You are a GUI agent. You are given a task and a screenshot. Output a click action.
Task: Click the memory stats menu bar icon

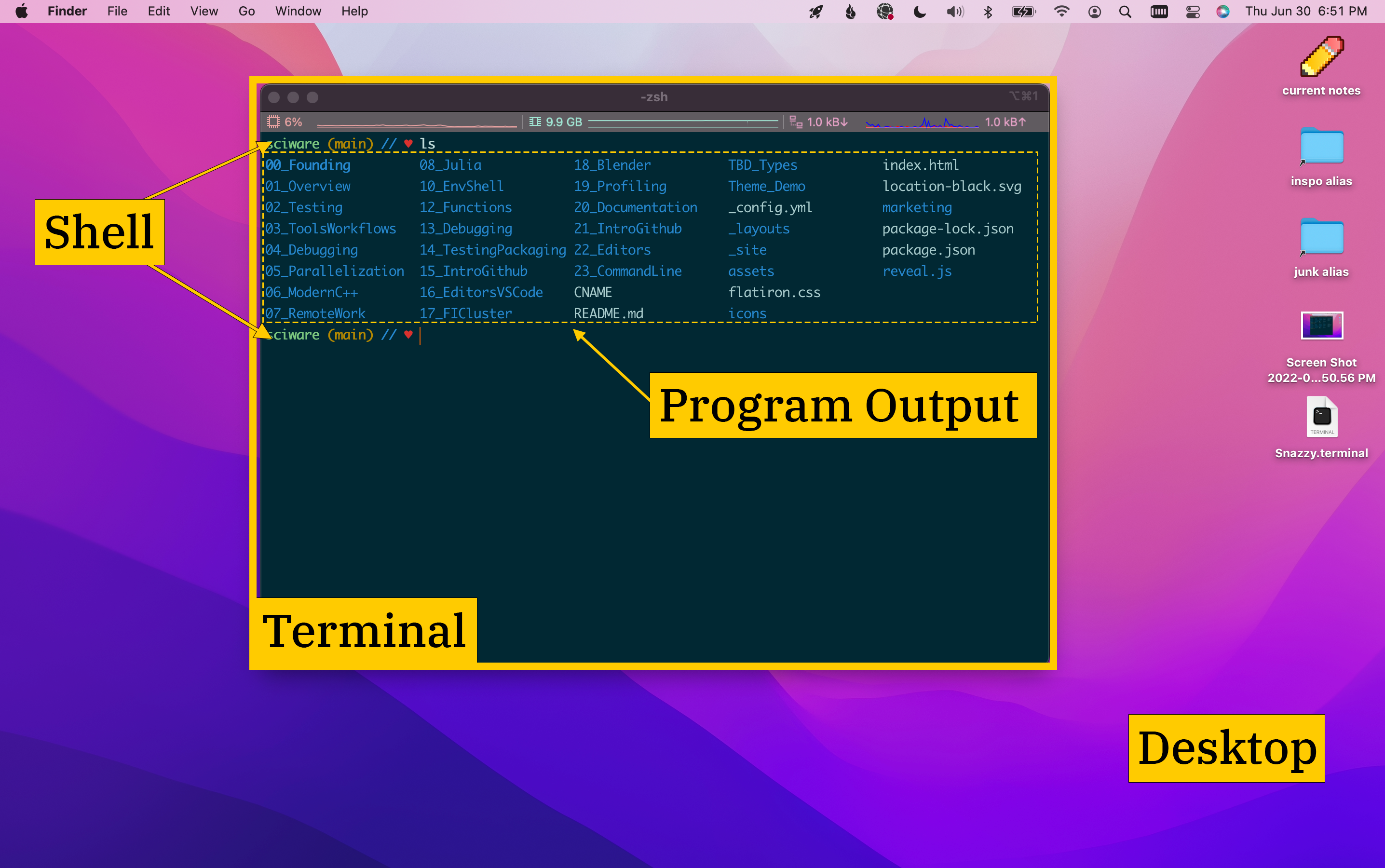(1159, 12)
